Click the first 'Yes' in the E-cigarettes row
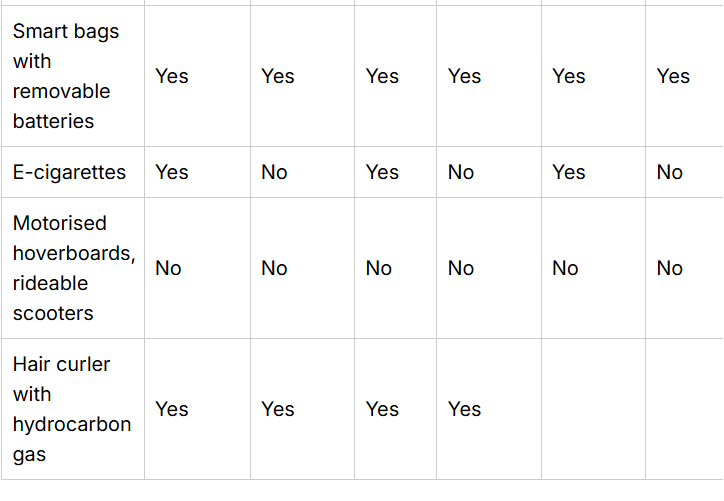The image size is (724, 501). coord(171,172)
